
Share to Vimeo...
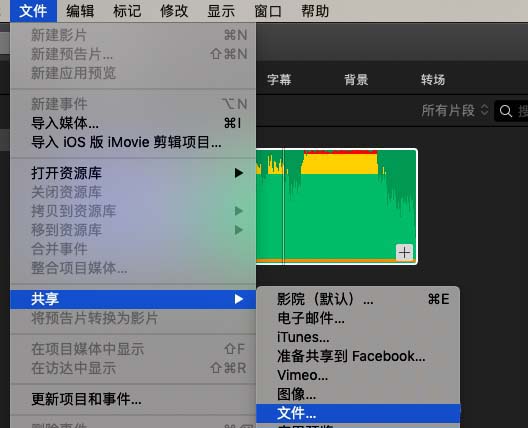pyautogui.click(x=358, y=375)
